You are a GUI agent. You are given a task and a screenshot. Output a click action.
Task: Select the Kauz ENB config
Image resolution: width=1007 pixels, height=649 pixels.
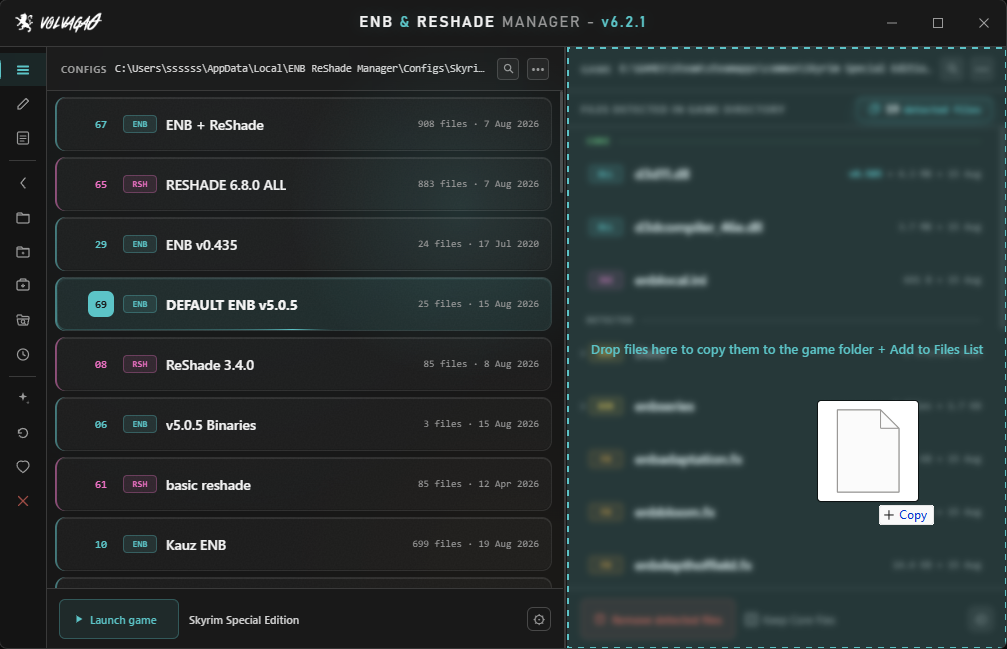pyautogui.click(x=303, y=544)
